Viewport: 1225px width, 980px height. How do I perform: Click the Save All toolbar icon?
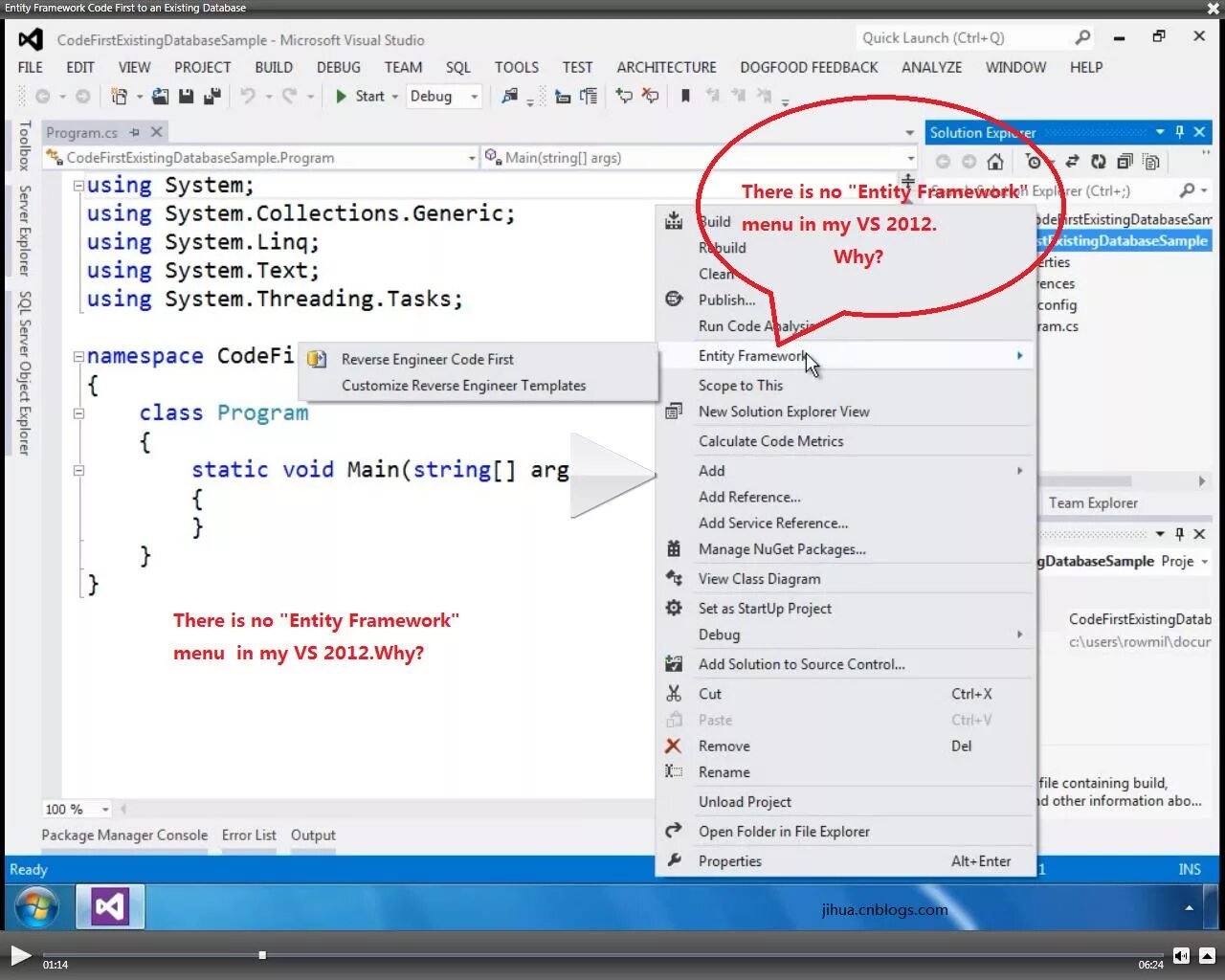pos(212,96)
